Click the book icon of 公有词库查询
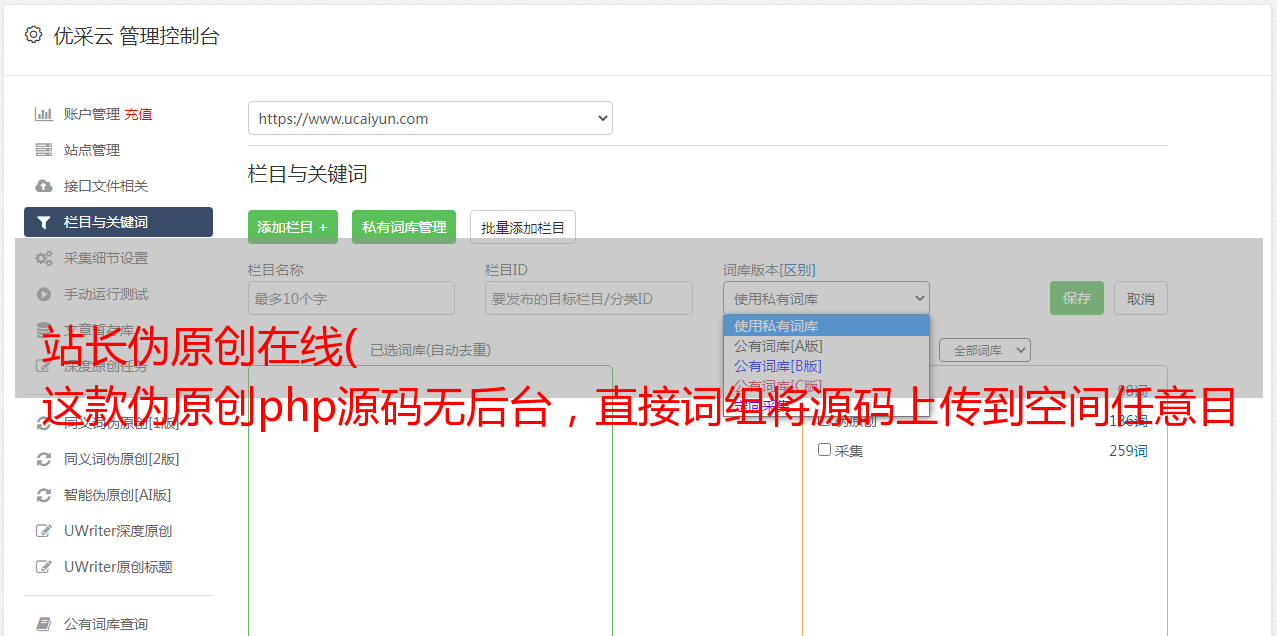 click(43, 624)
